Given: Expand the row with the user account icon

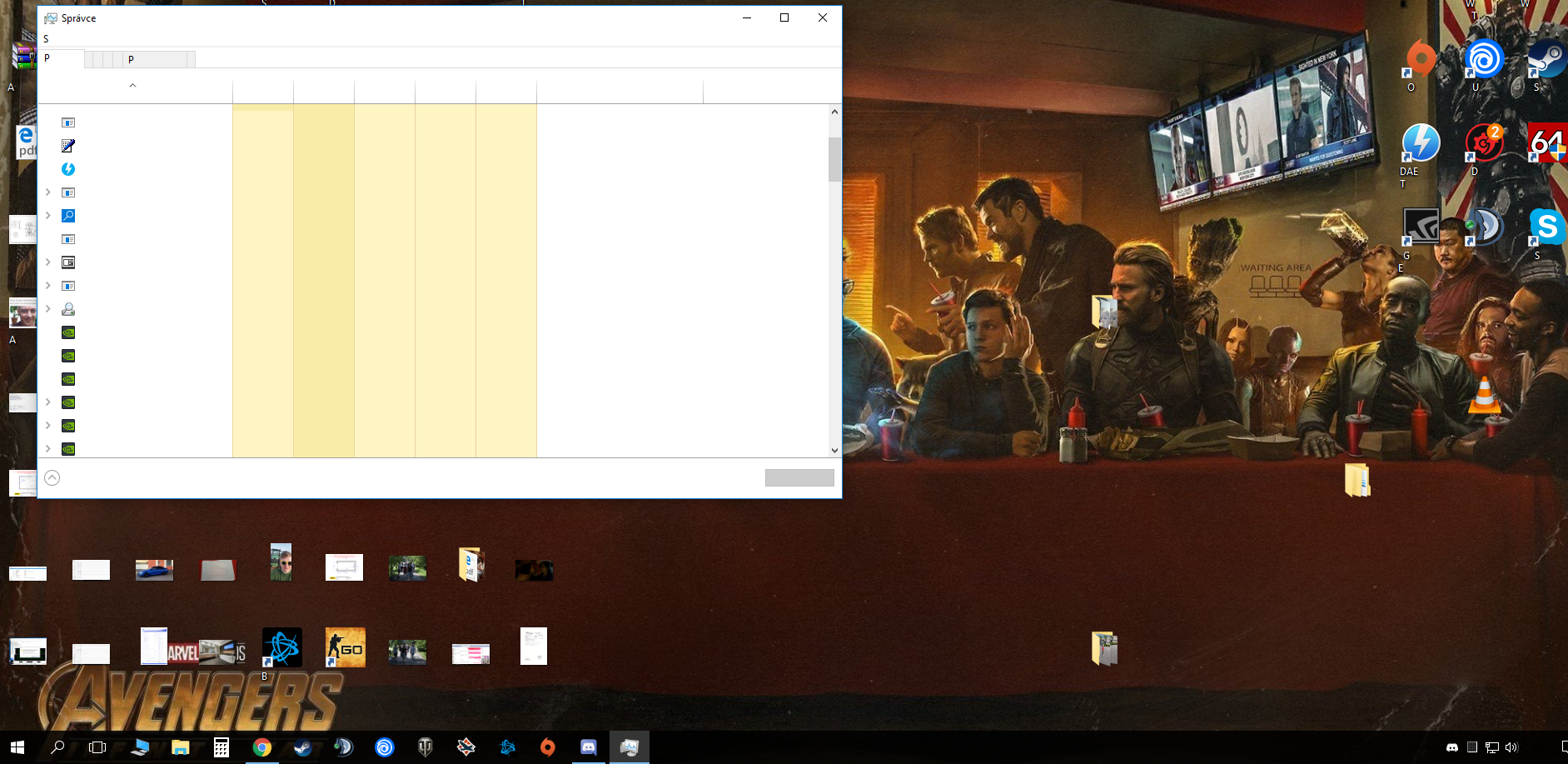Looking at the screenshot, I should tap(48, 309).
